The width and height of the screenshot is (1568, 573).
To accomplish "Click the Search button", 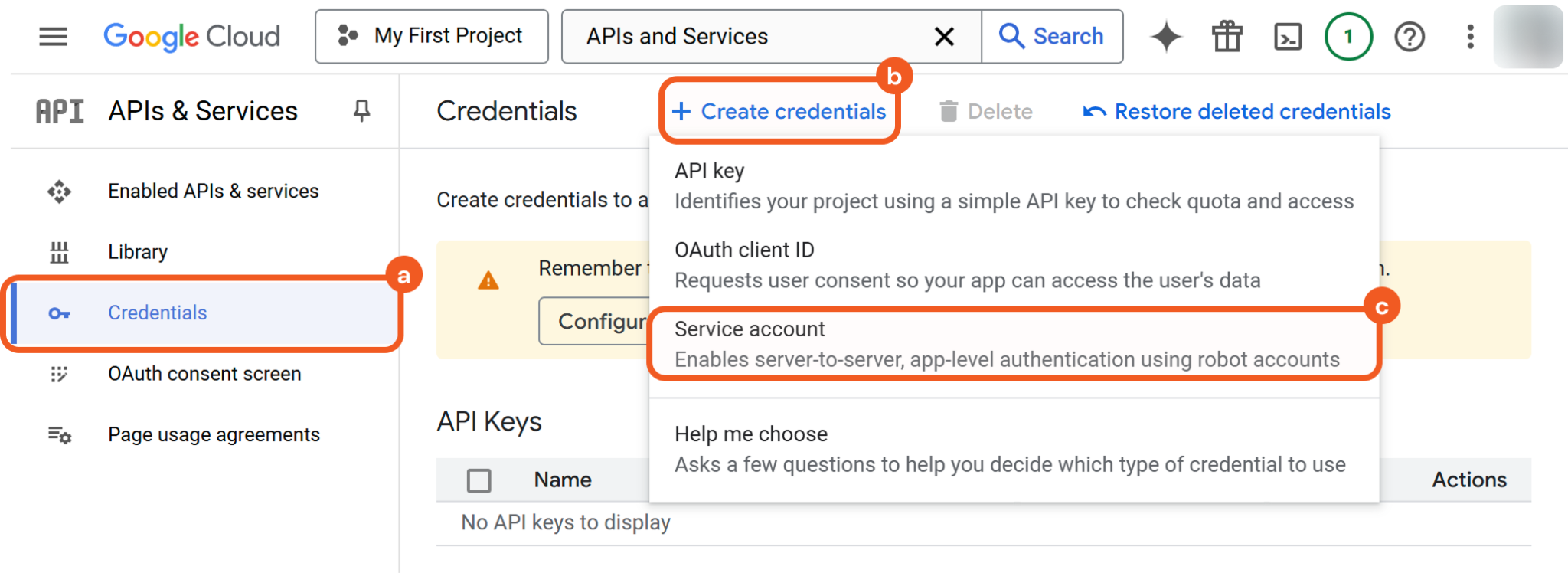I will coord(1052,37).
